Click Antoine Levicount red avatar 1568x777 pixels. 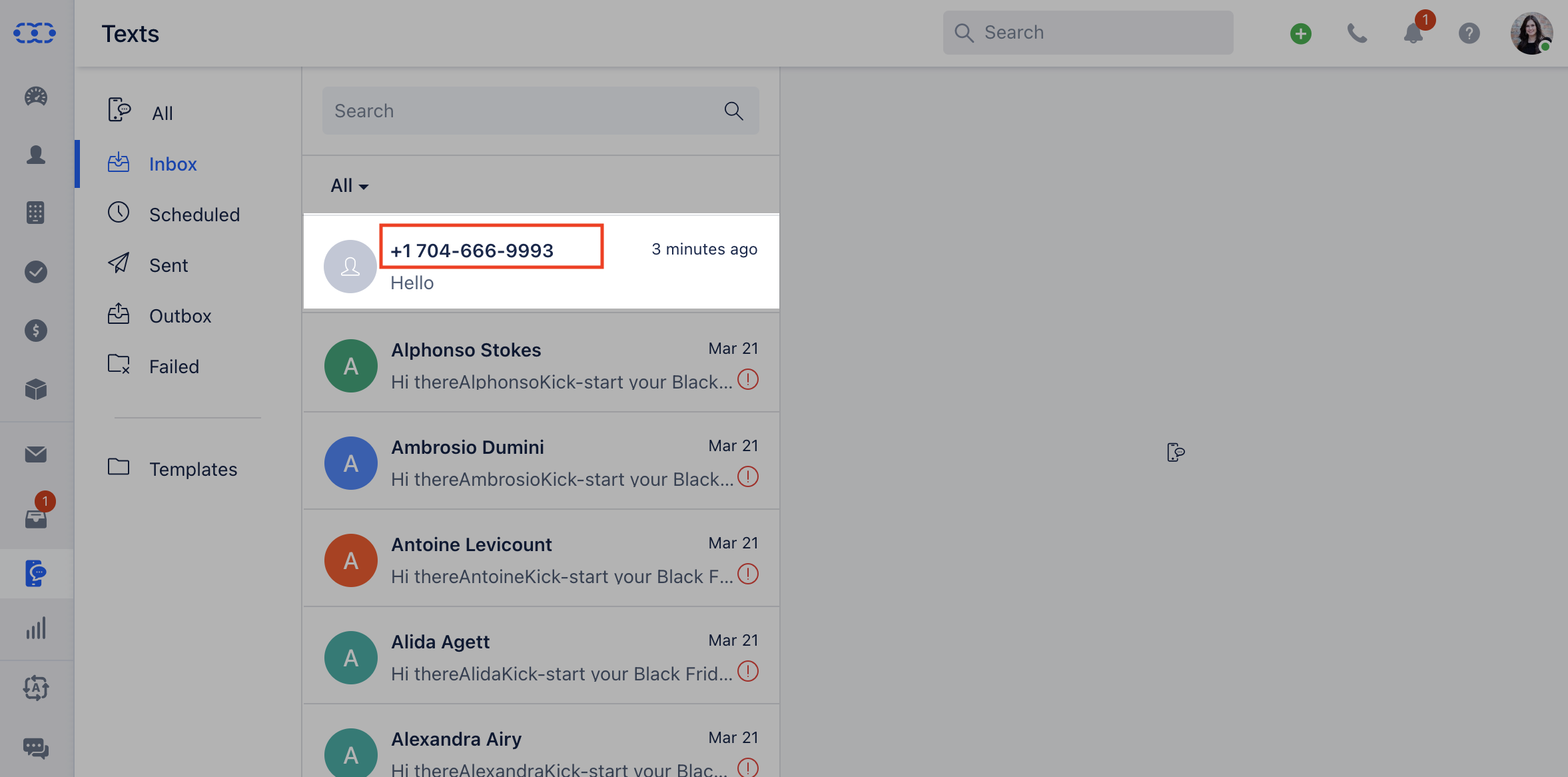point(351,560)
